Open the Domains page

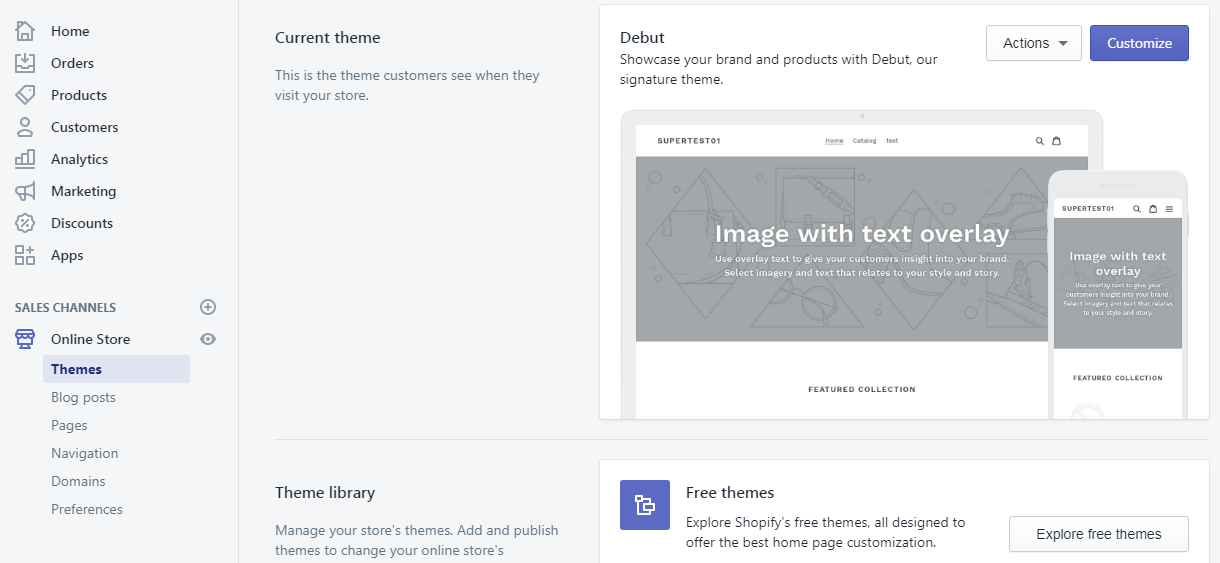(78, 481)
